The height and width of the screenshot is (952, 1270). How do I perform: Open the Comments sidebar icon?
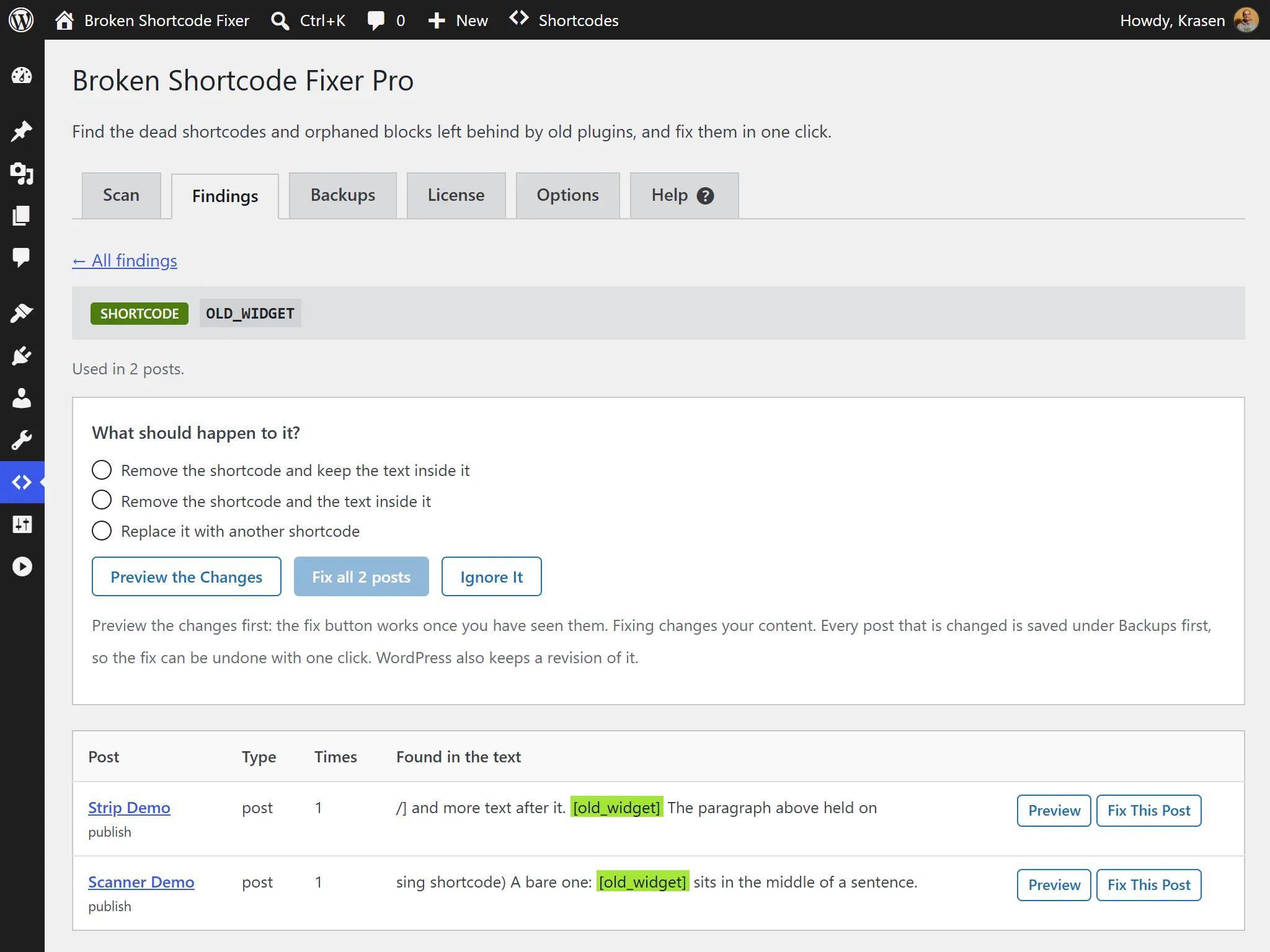(22, 257)
